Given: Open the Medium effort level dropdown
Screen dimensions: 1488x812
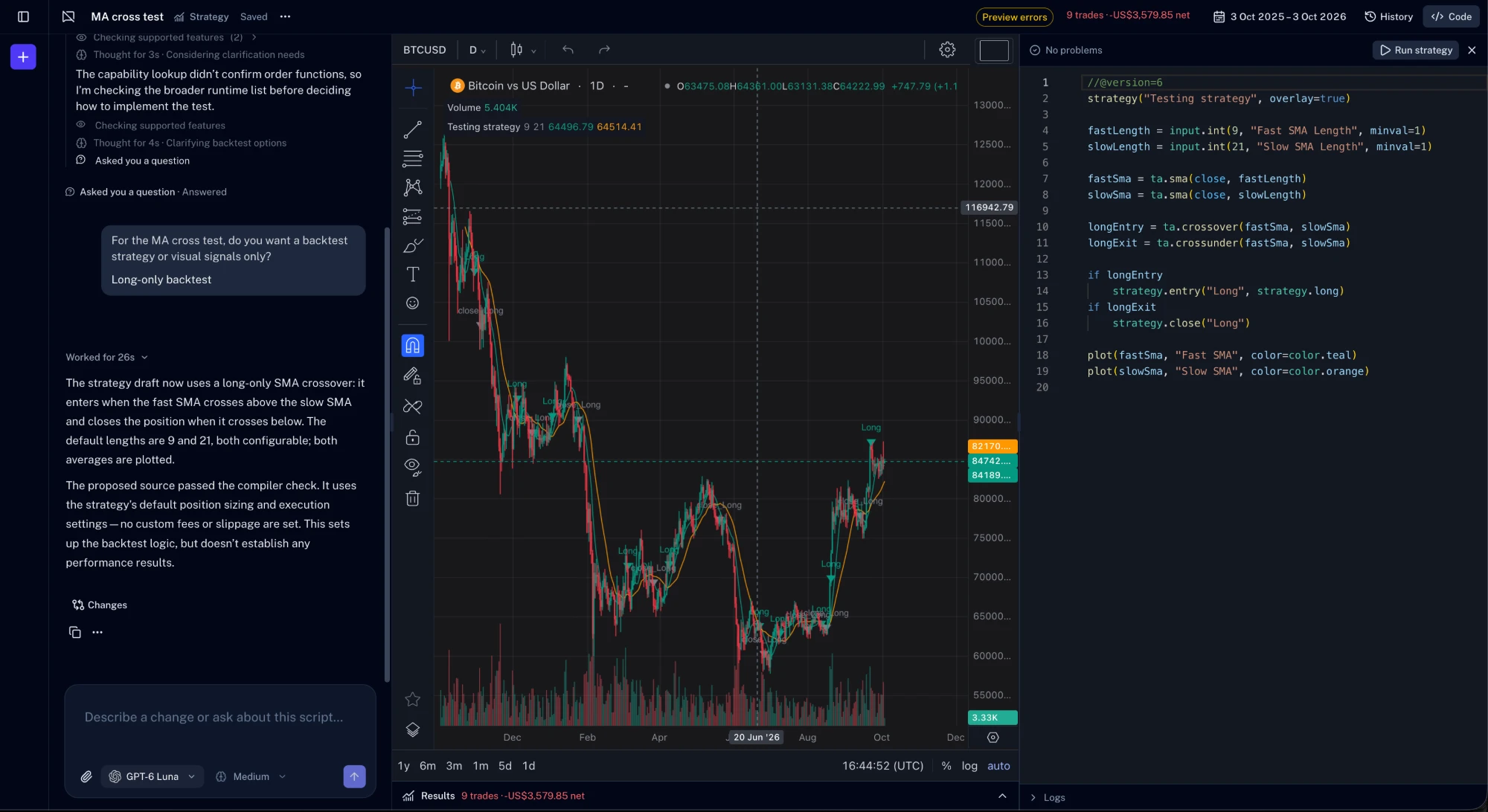Looking at the screenshot, I should point(251,776).
